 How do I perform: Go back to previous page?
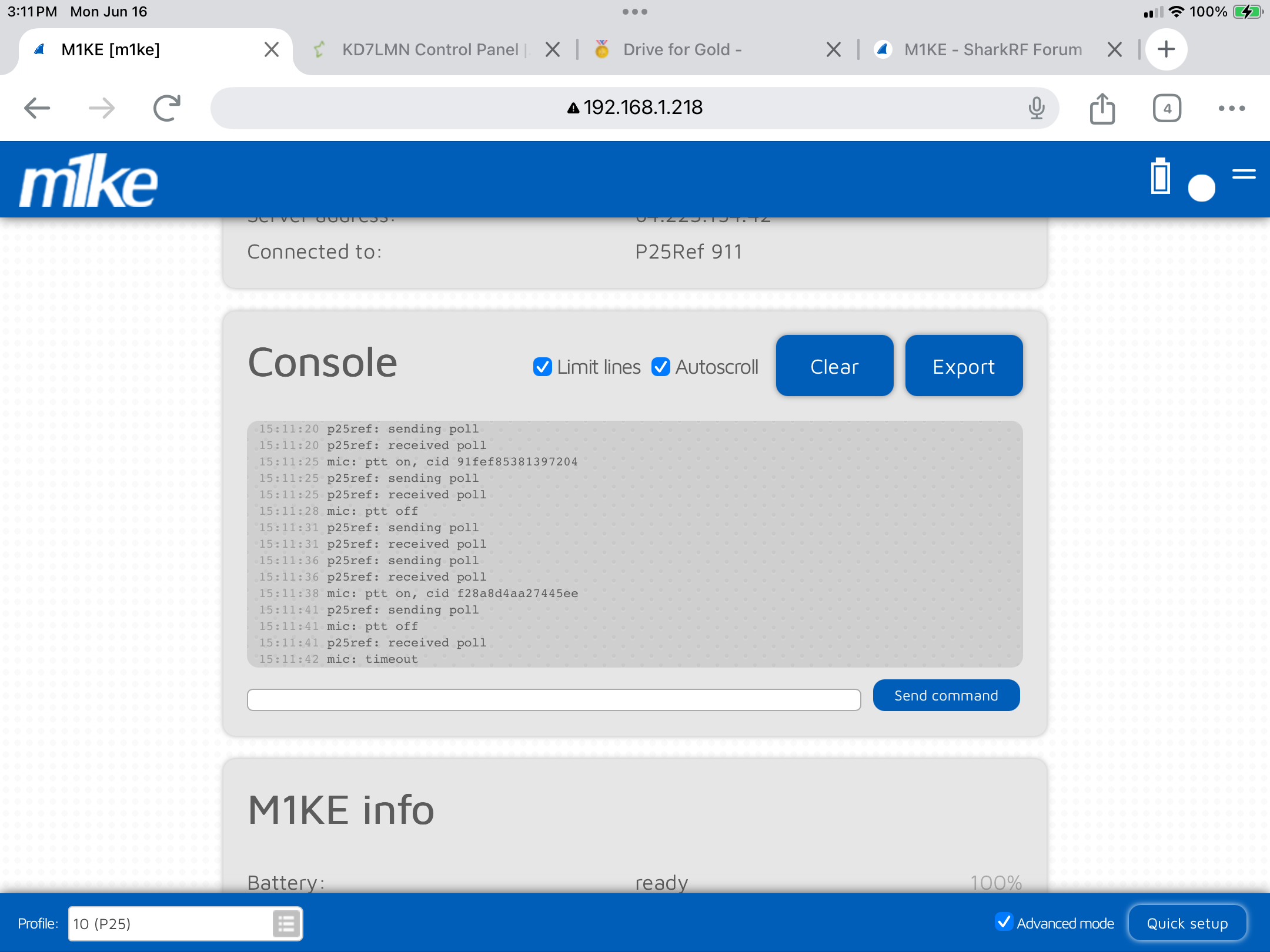tap(37, 109)
